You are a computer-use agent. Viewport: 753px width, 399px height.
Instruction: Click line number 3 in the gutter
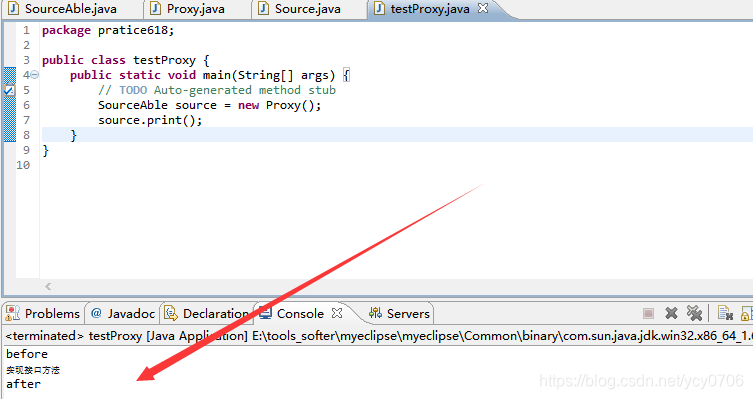point(26,60)
